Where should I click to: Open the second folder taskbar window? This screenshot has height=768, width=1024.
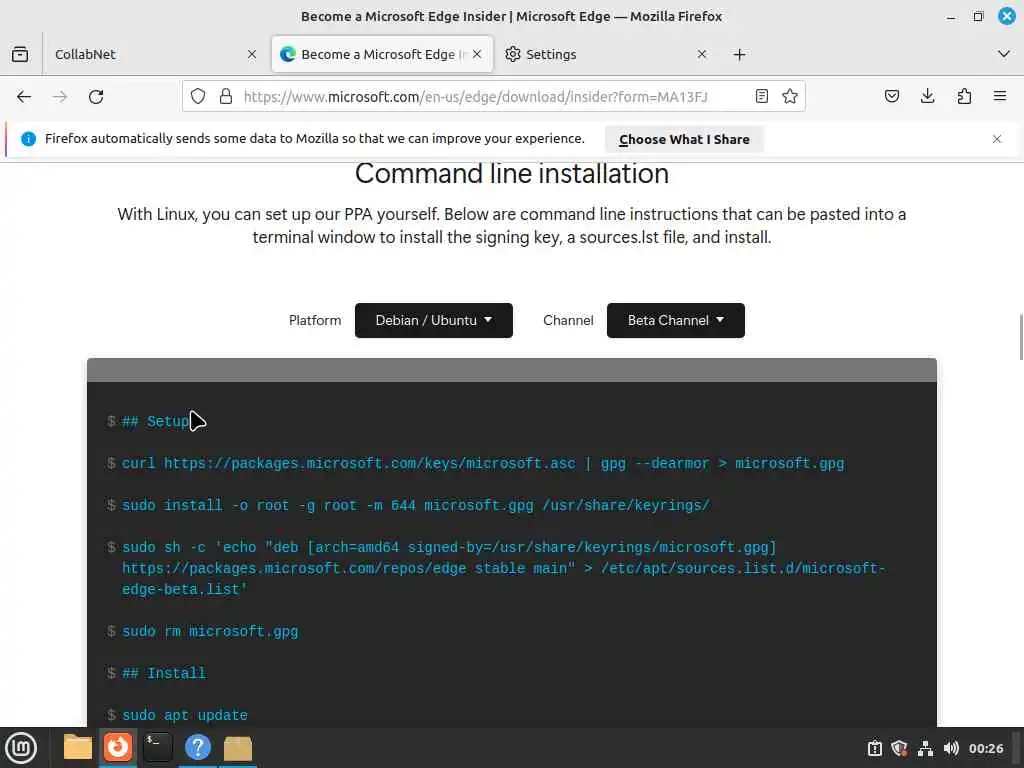tap(238, 748)
